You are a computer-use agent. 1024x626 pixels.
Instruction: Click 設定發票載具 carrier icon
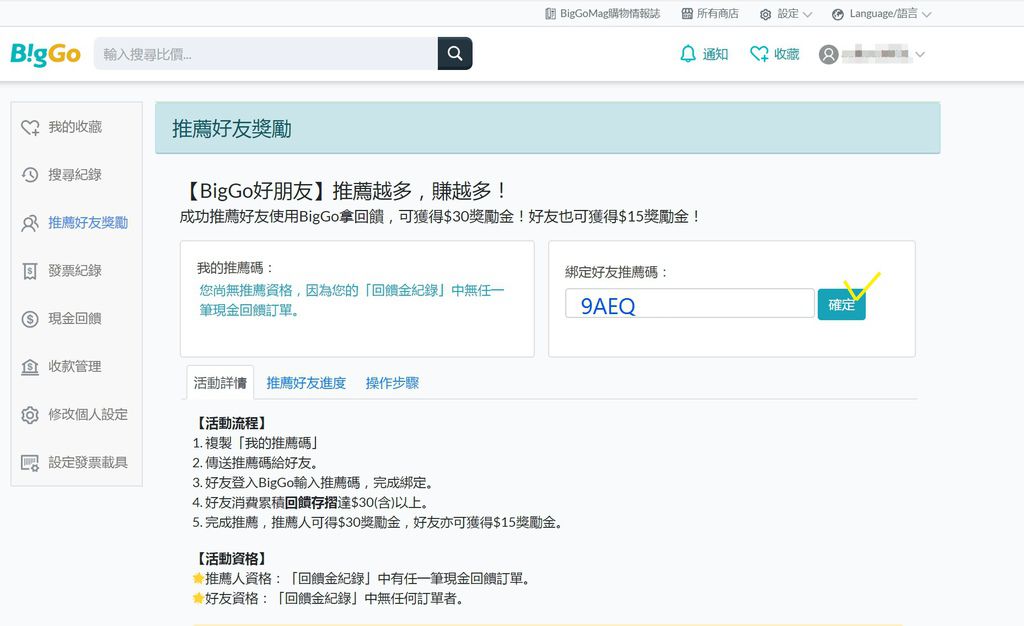click(x=30, y=463)
